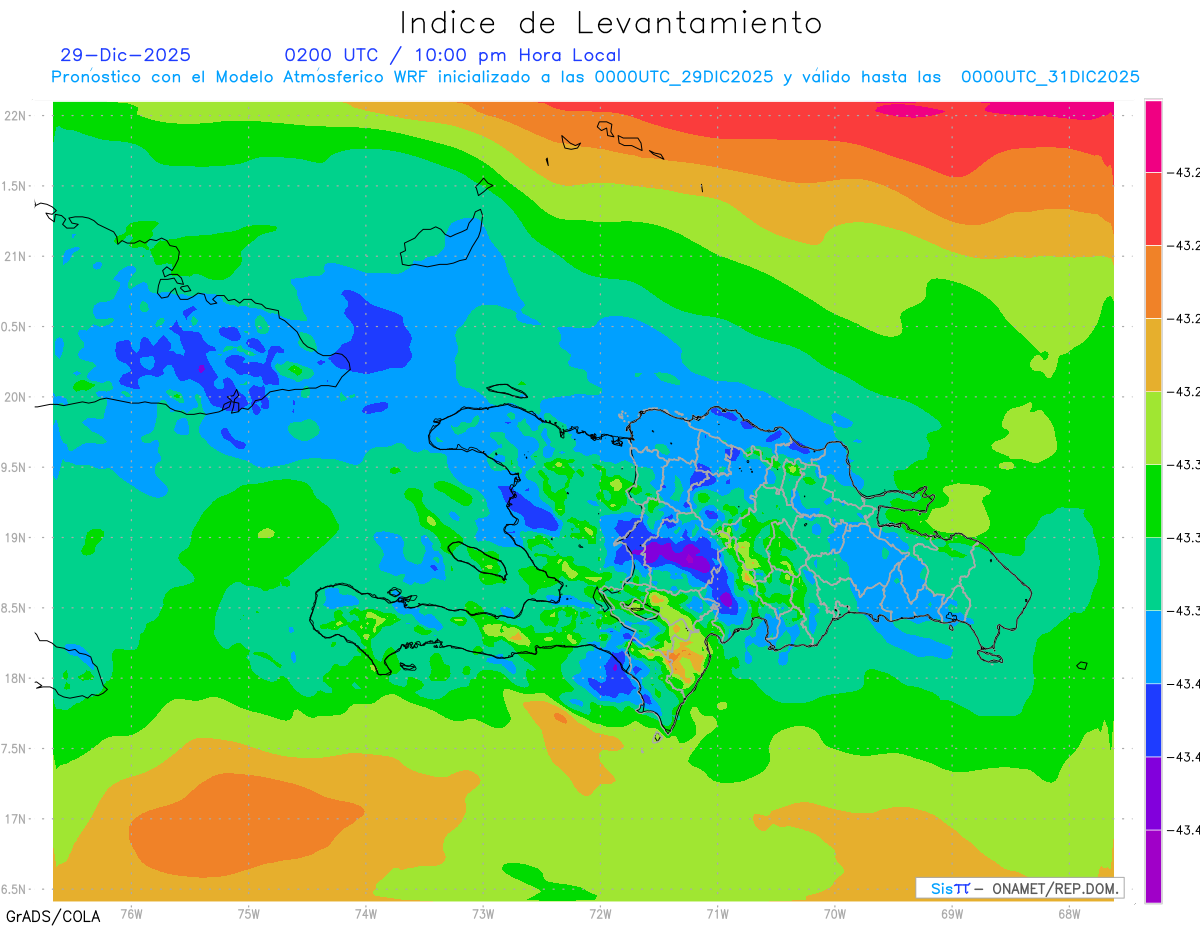
Task: Click the 72W longitude label
Action: tap(600, 914)
